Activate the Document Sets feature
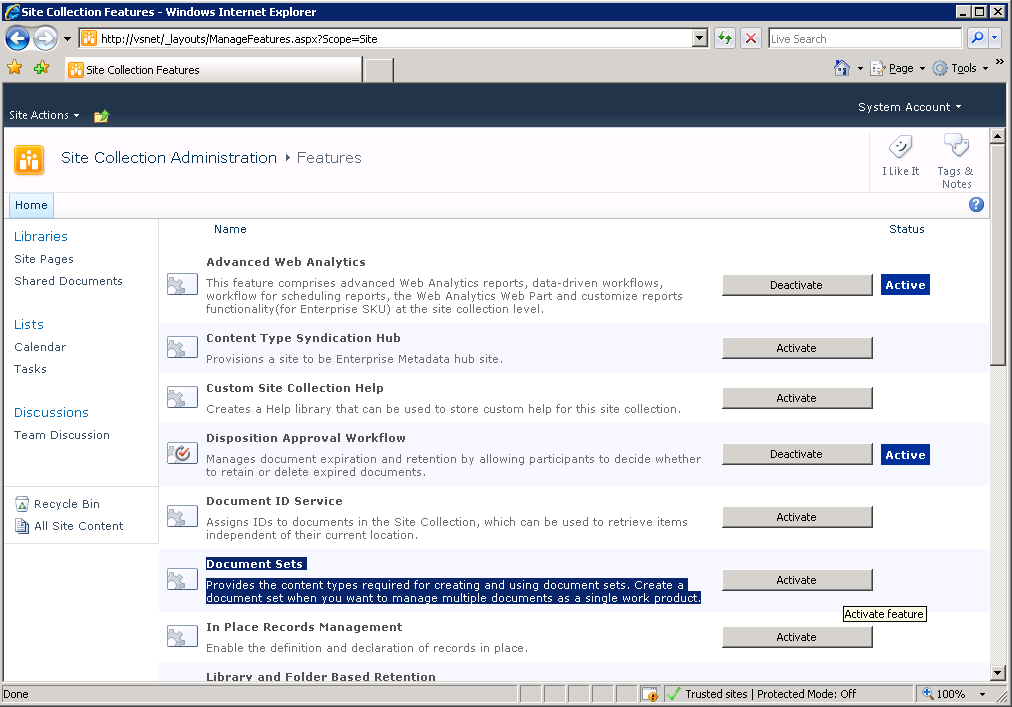 797,580
